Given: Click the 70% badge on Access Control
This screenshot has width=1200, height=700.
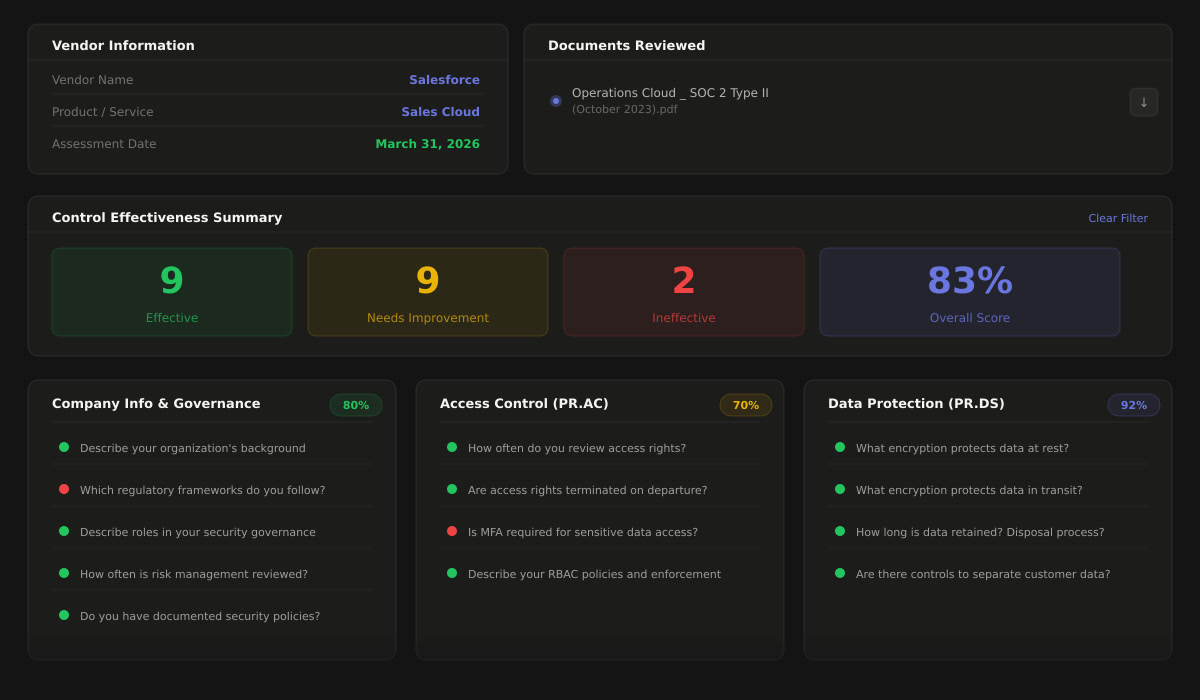Looking at the screenshot, I should click(x=746, y=405).
